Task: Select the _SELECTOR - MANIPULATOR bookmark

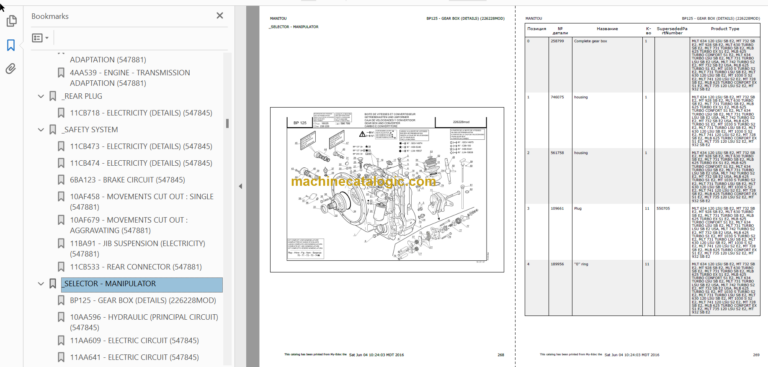Action: (x=142, y=284)
